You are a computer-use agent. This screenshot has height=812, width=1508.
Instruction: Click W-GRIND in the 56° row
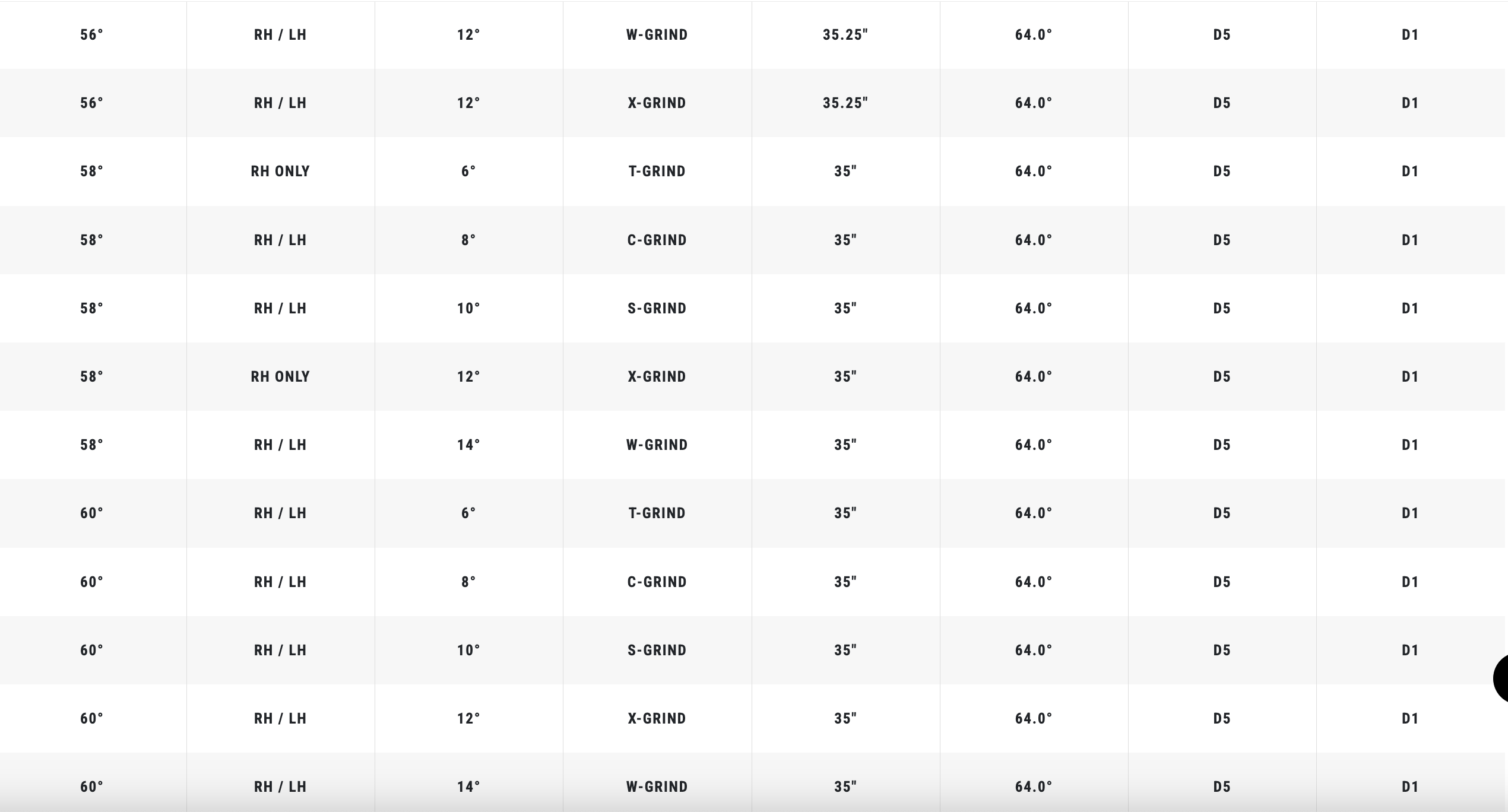657,35
